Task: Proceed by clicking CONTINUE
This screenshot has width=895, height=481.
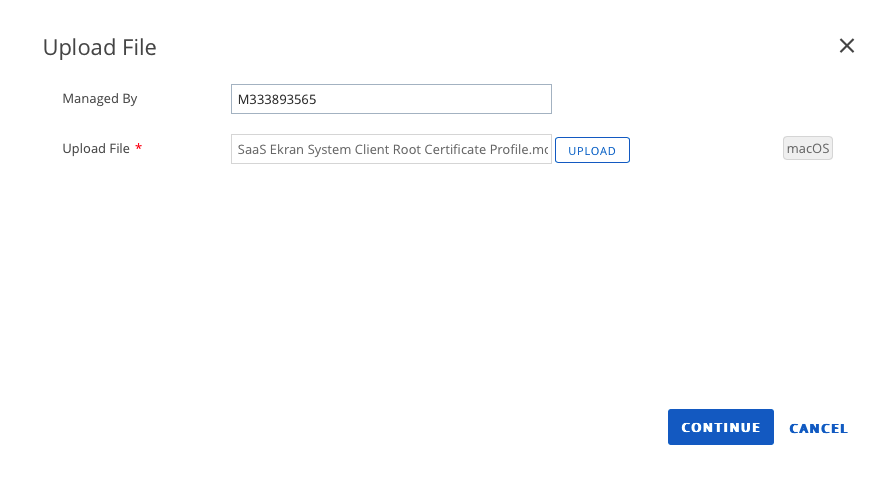Action: (720, 427)
